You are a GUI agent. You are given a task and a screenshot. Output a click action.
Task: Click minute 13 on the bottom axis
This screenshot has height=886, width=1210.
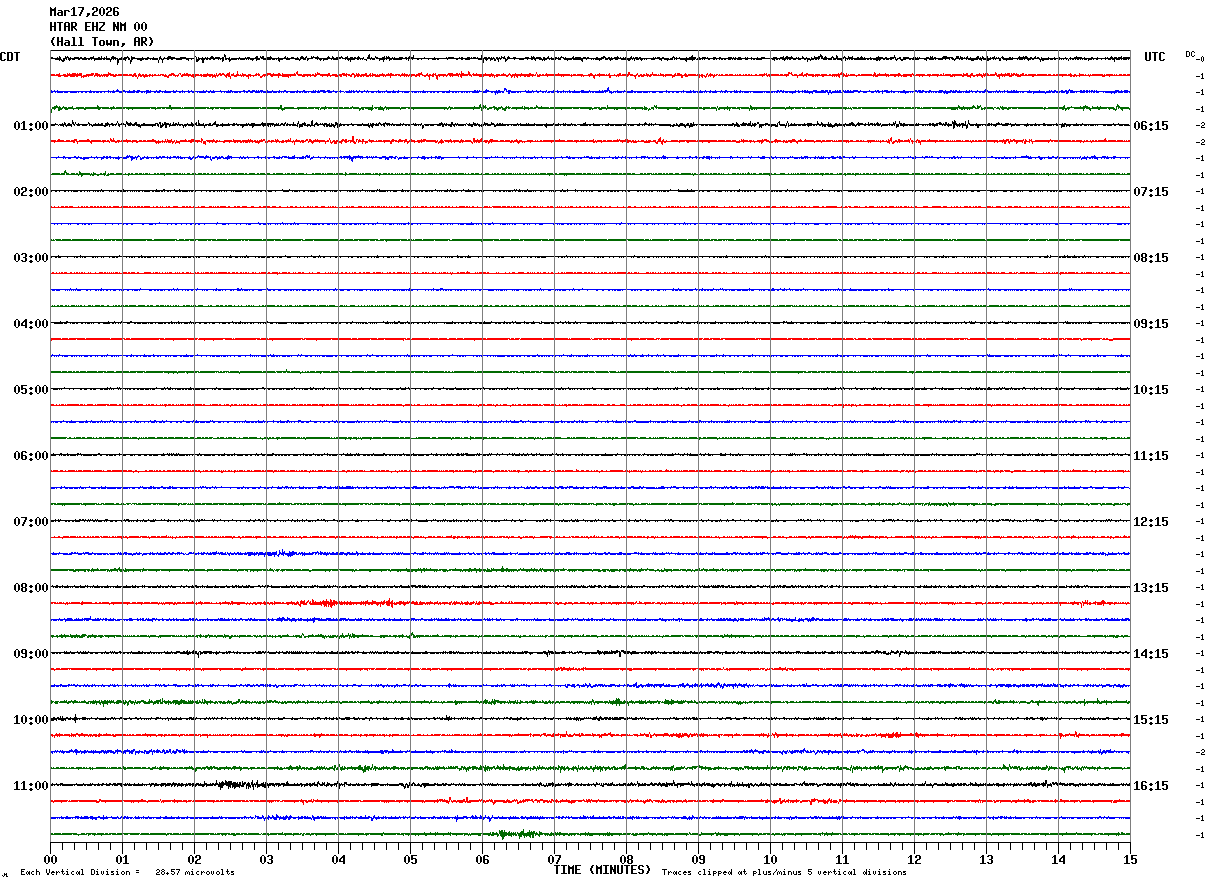986,859
